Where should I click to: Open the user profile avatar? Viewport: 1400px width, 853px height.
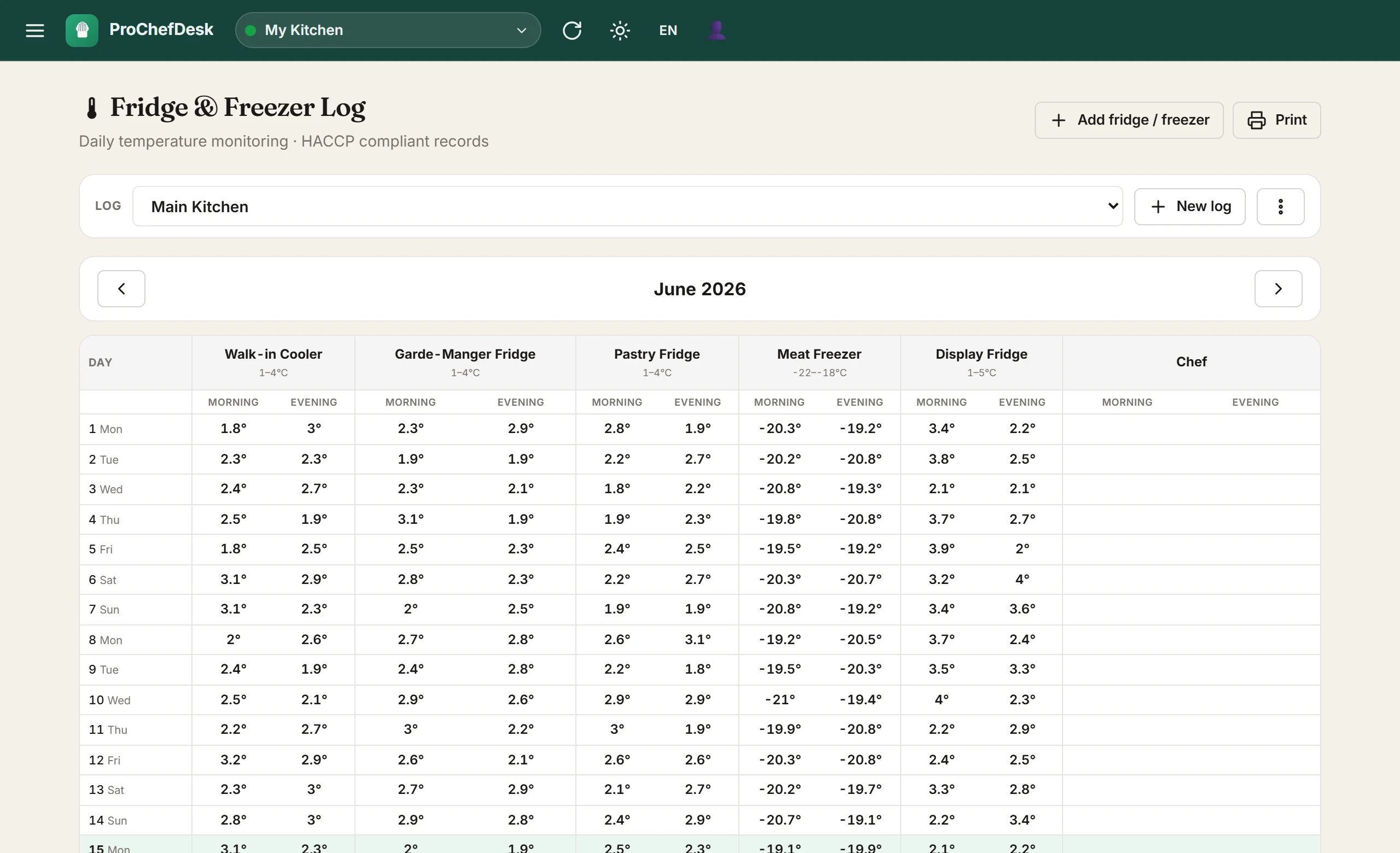tap(716, 30)
